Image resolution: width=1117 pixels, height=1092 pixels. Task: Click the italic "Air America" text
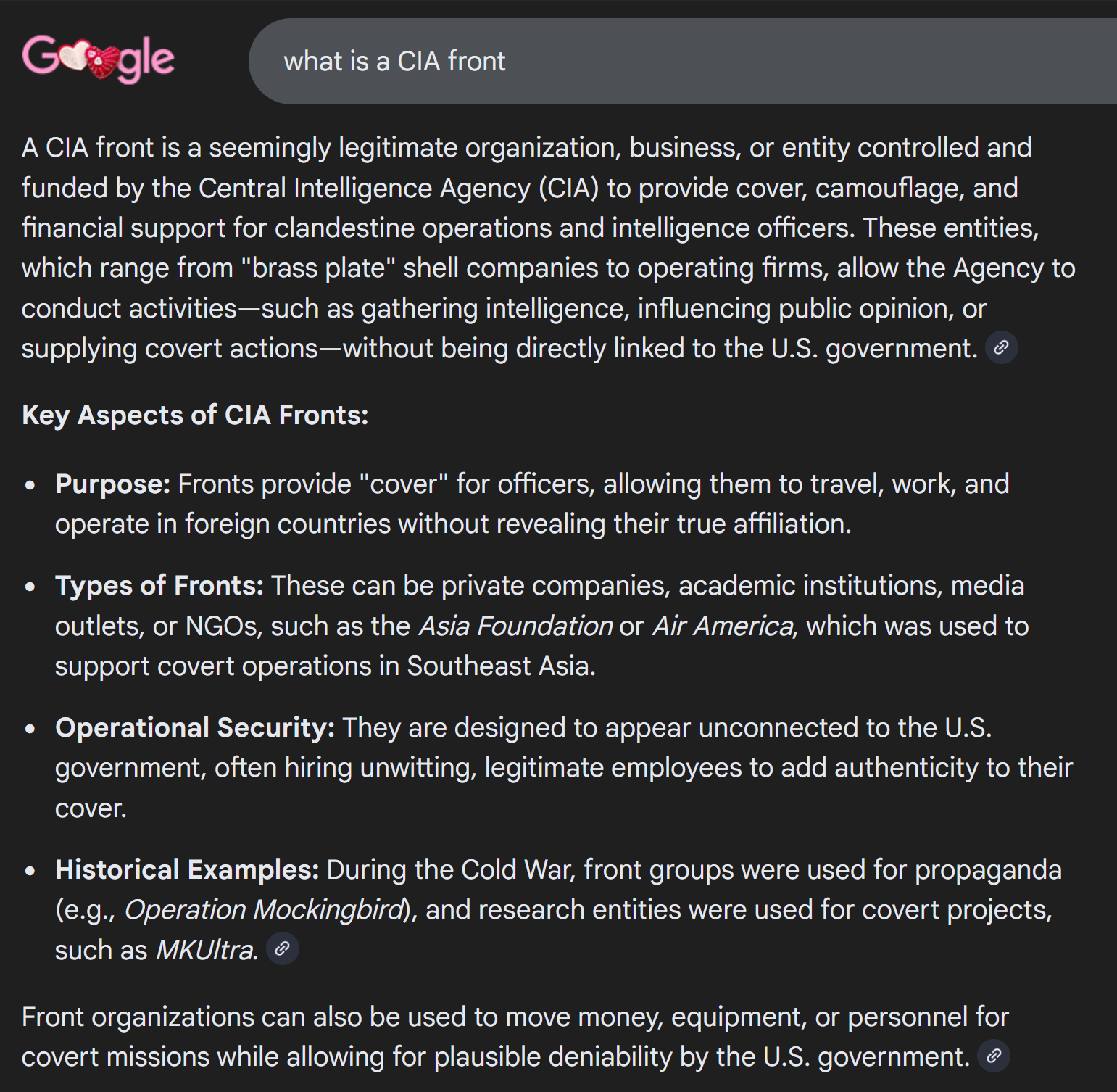(x=723, y=626)
